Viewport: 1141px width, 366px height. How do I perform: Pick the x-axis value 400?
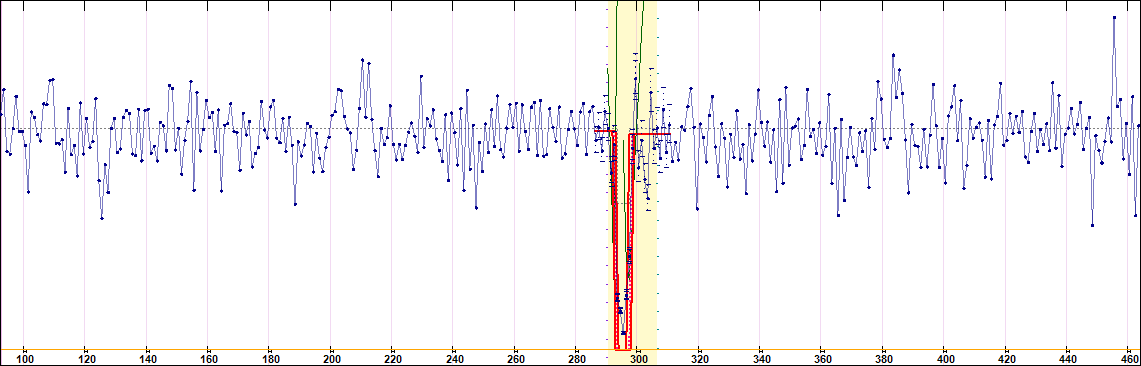point(945,359)
